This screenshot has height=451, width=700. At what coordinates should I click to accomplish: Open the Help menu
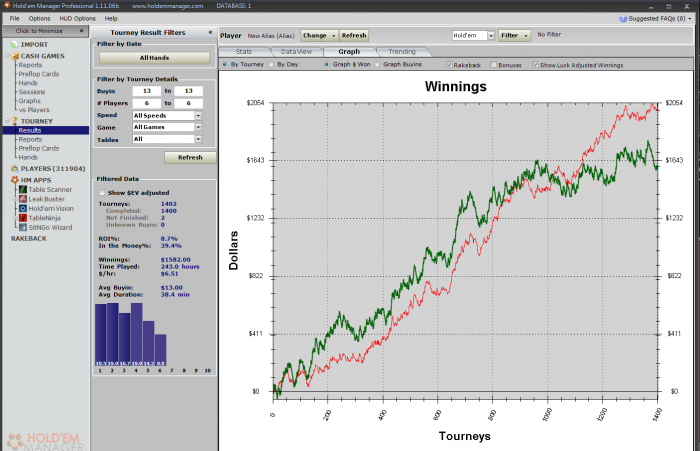pyautogui.click(x=111, y=18)
